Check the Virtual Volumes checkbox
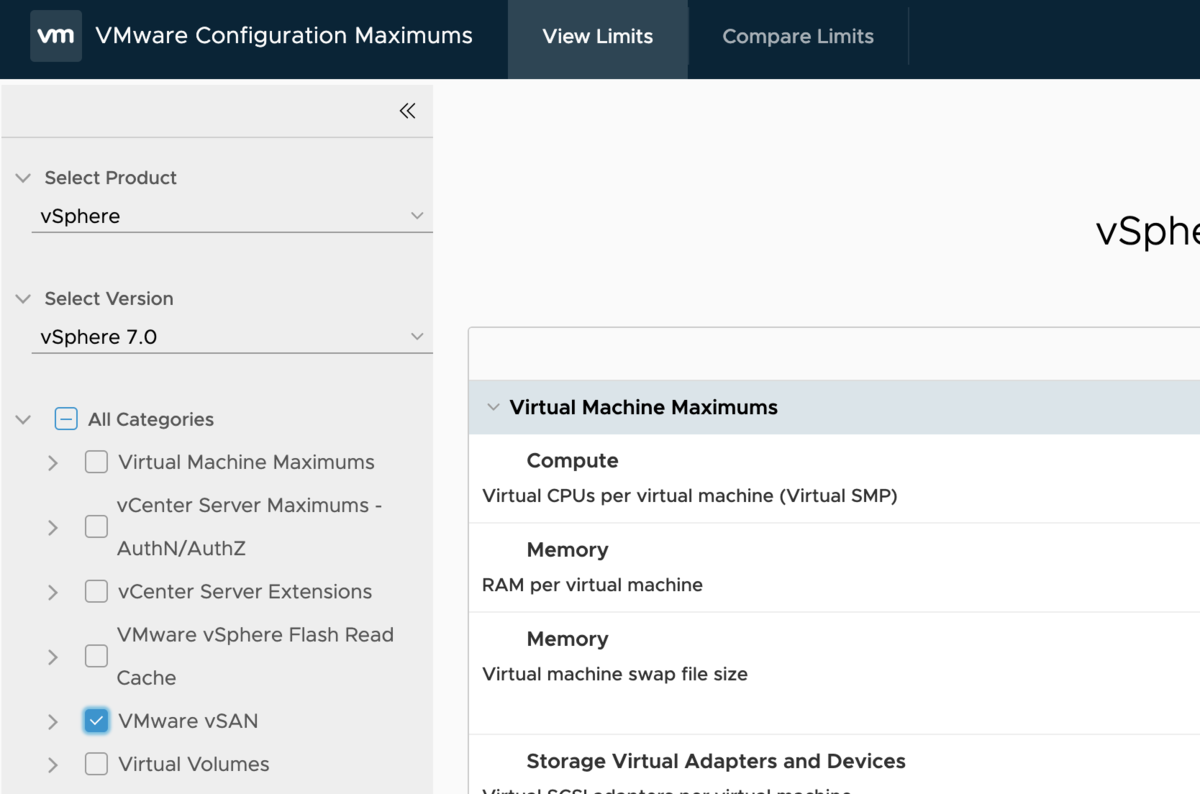The image size is (1200, 794). [96, 764]
